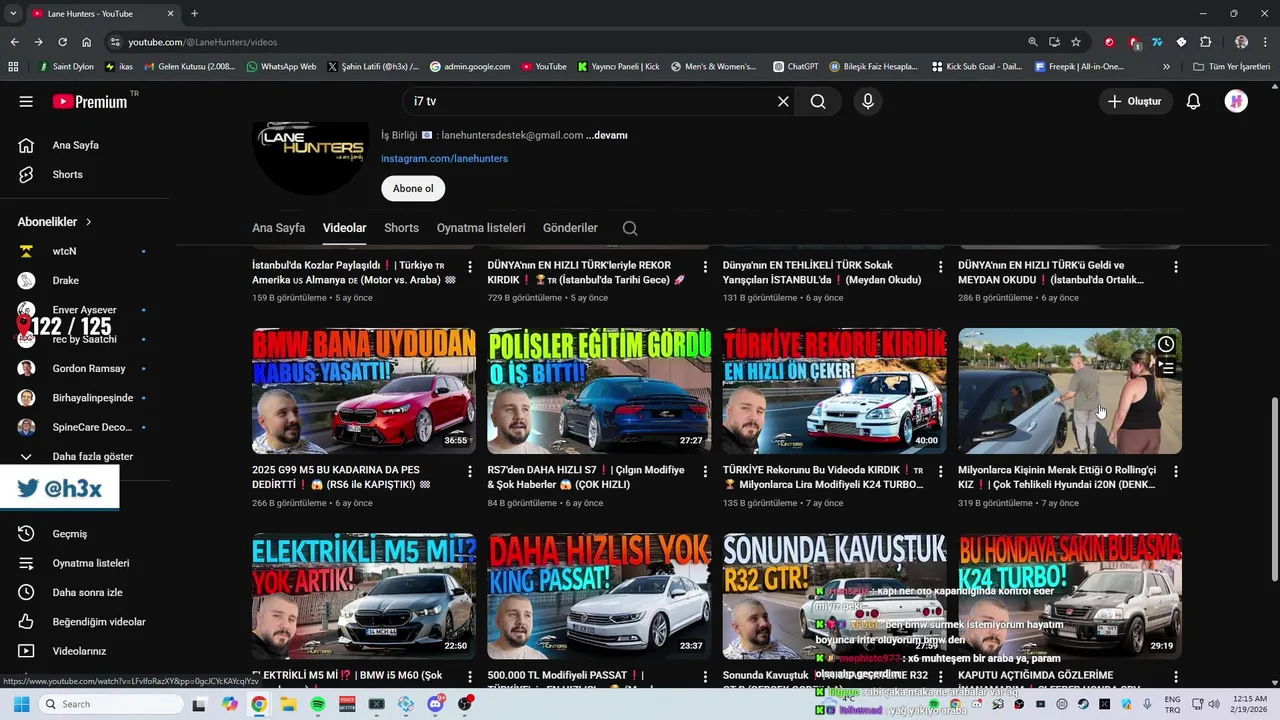Play the DAHA HIZLISI YOK KING PASSAT thumbnail
This screenshot has height=720, width=1280.
pos(599,596)
